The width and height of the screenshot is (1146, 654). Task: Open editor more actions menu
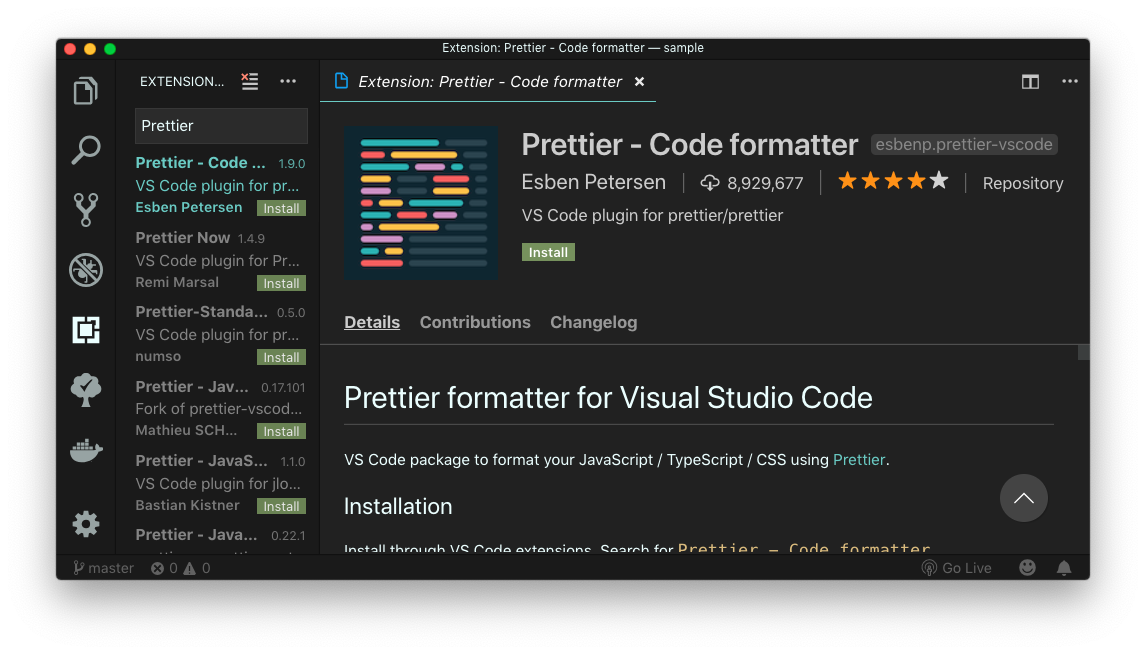coord(1069,81)
